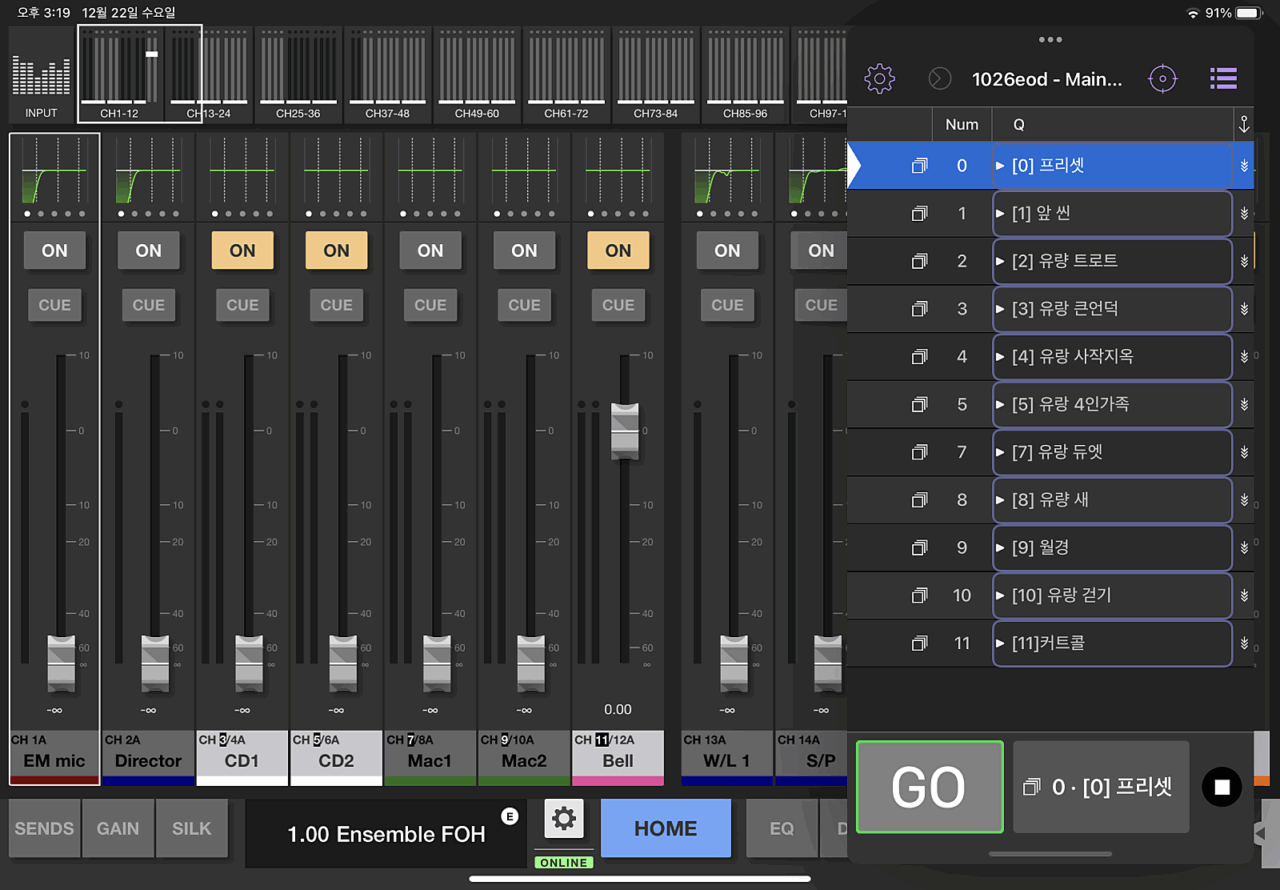
Task: Expand cue [8] 유랑 새 triangle
Action: click(x=1000, y=500)
